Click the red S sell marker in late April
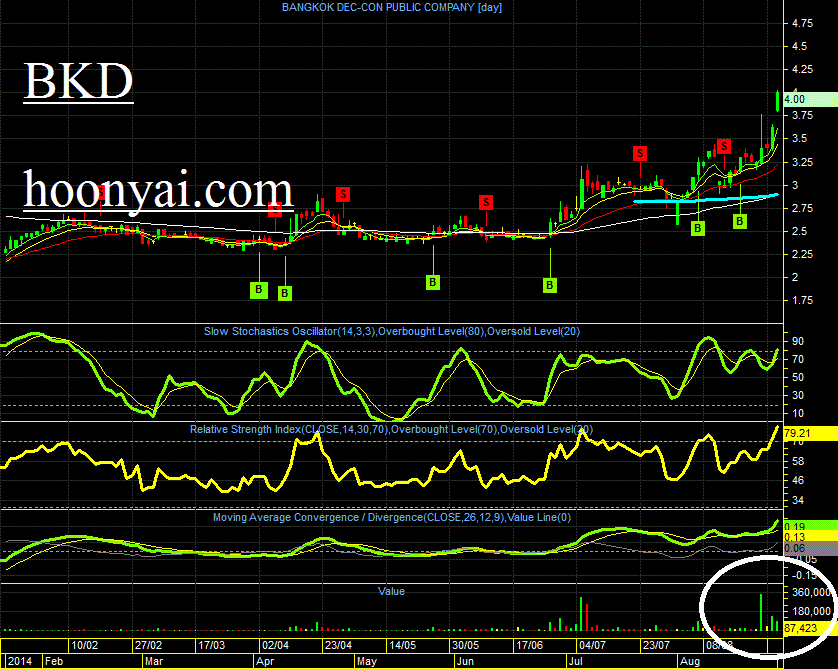 [x=343, y=195]
